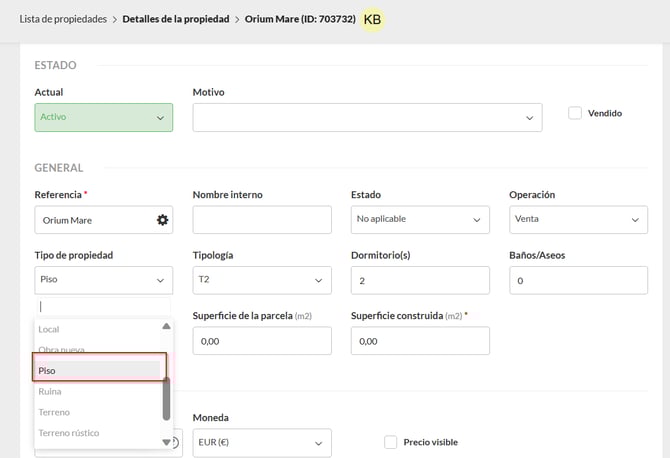The height and width of the screenshot is (458, 670).
Task: Click the Nombre interno input field
Action: [x=261, y=220]
